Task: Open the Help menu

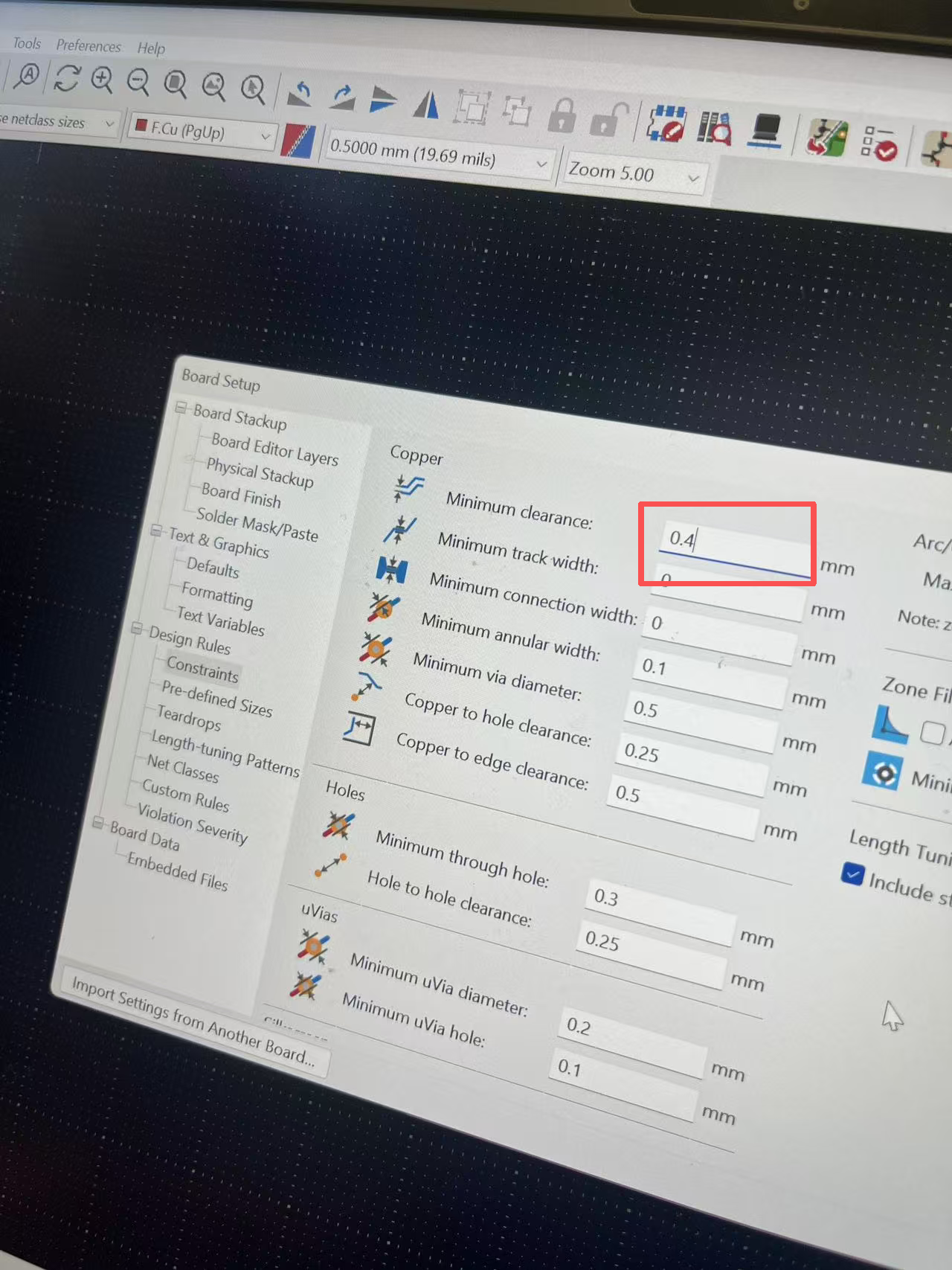Action: 151,48
